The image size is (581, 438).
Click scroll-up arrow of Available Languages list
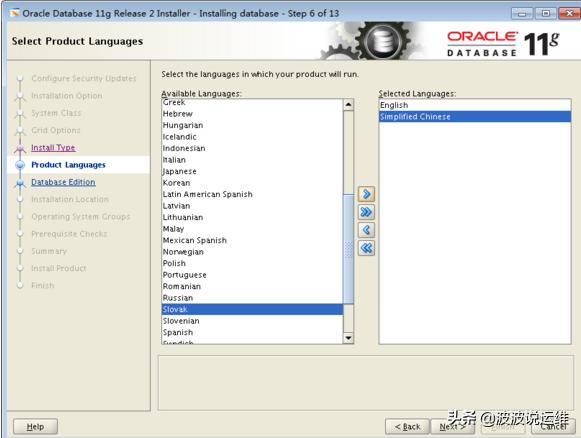tap(348, 104)
